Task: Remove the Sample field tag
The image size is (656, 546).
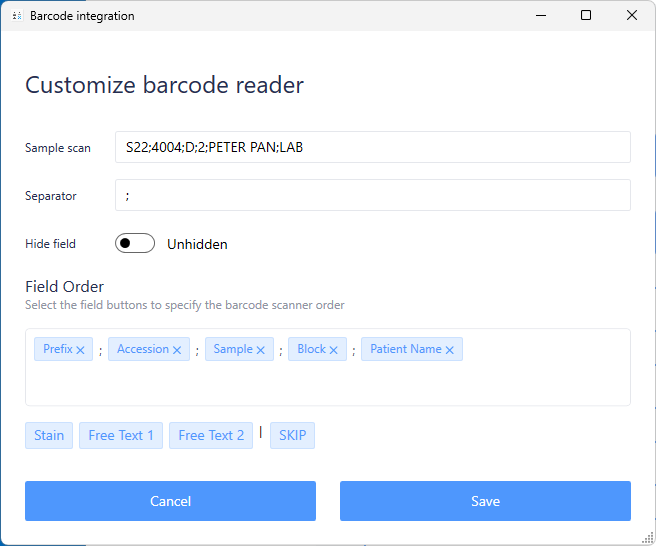Action: [261, 350]
